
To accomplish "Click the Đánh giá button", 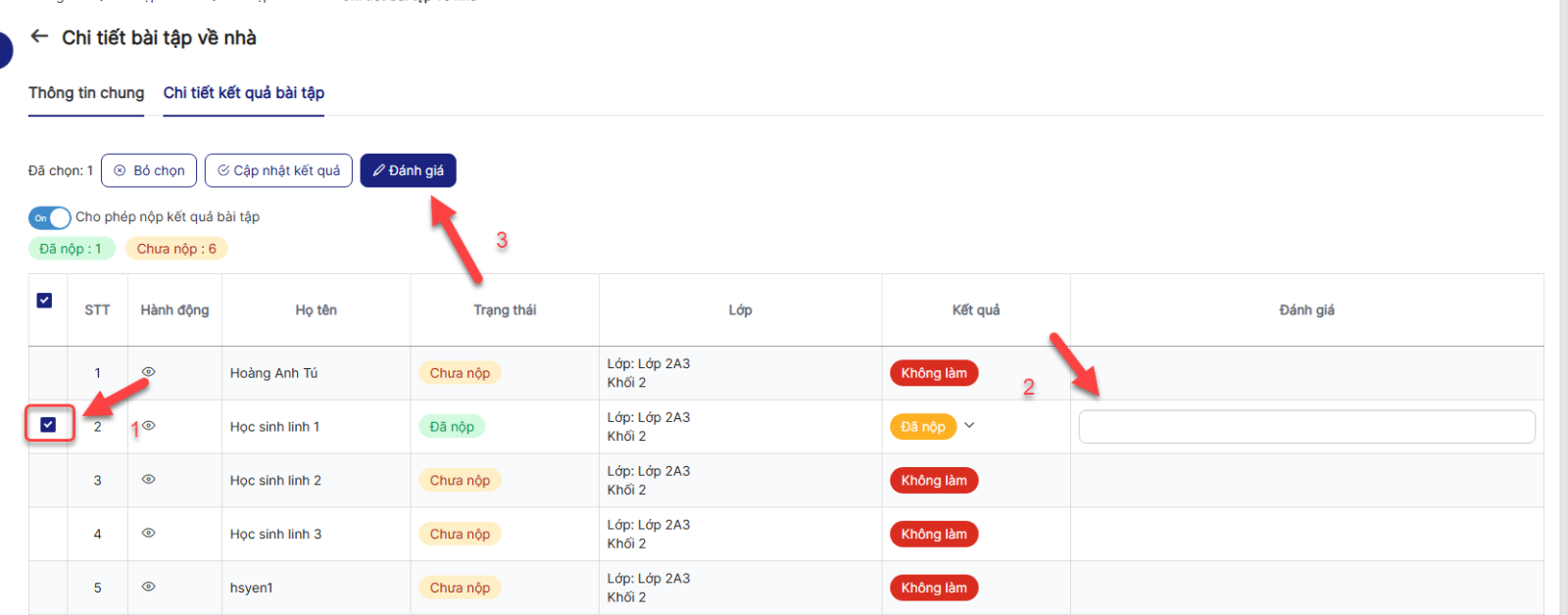I will [x=408, y=170].
